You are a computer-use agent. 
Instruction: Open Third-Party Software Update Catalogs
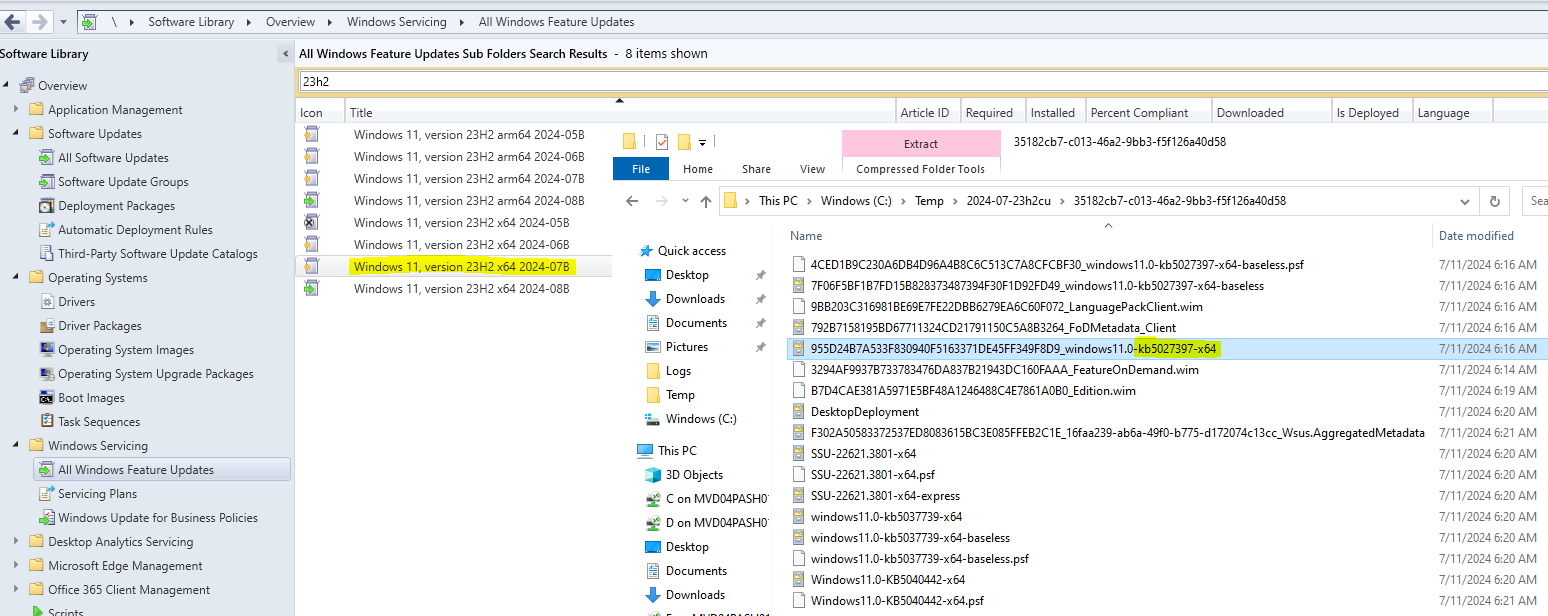(158, 254)
